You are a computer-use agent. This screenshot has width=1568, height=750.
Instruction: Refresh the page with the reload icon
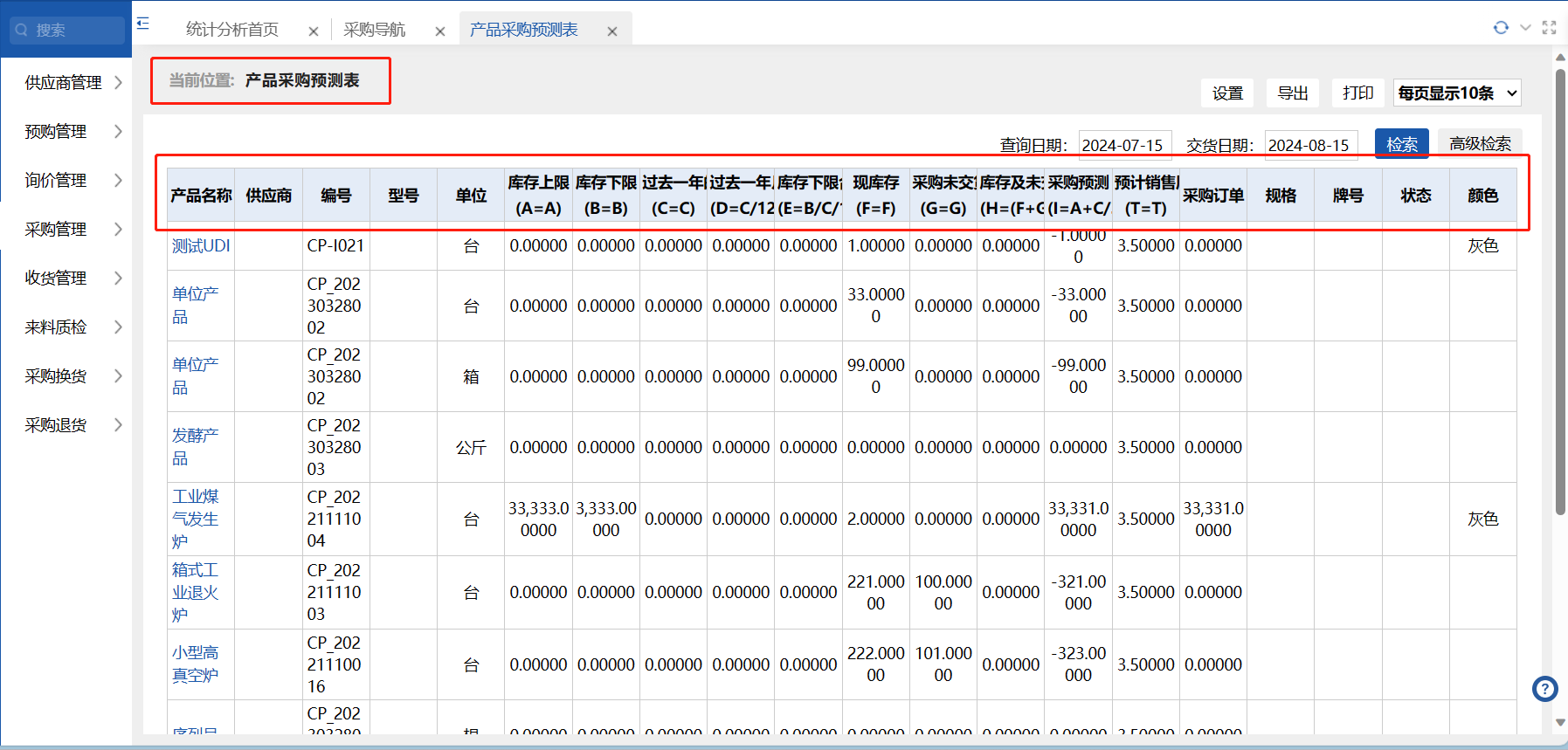(x=1501, y=28)
